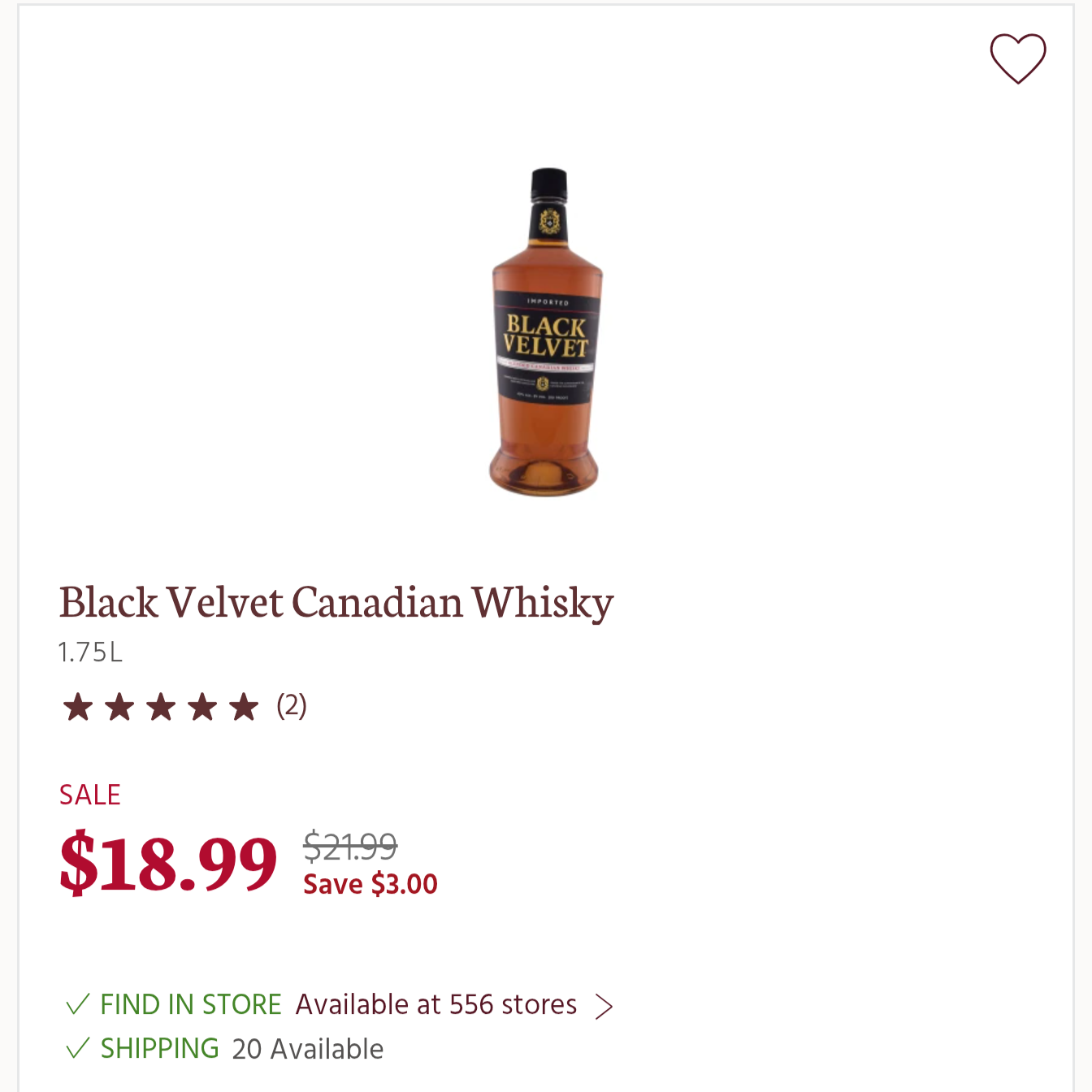Click the Save $3.00 text
The width and height of the screenshot is (1092, 1092).
pyautogui.click(x=370, y=884)
